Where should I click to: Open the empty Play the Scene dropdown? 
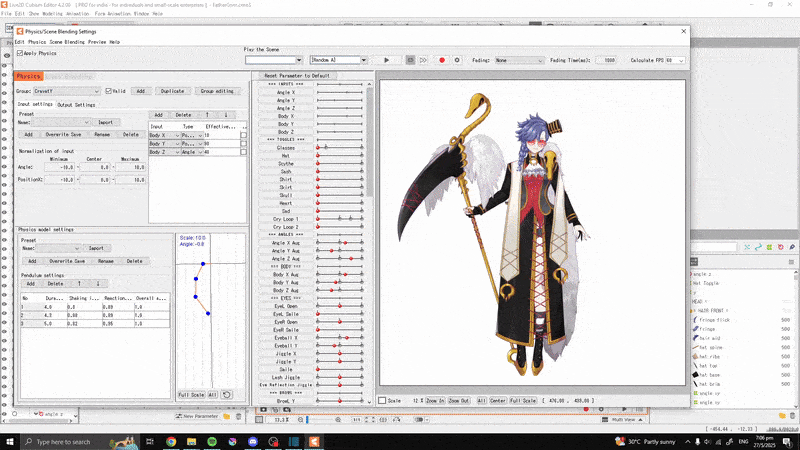click(x=274, y=60)
